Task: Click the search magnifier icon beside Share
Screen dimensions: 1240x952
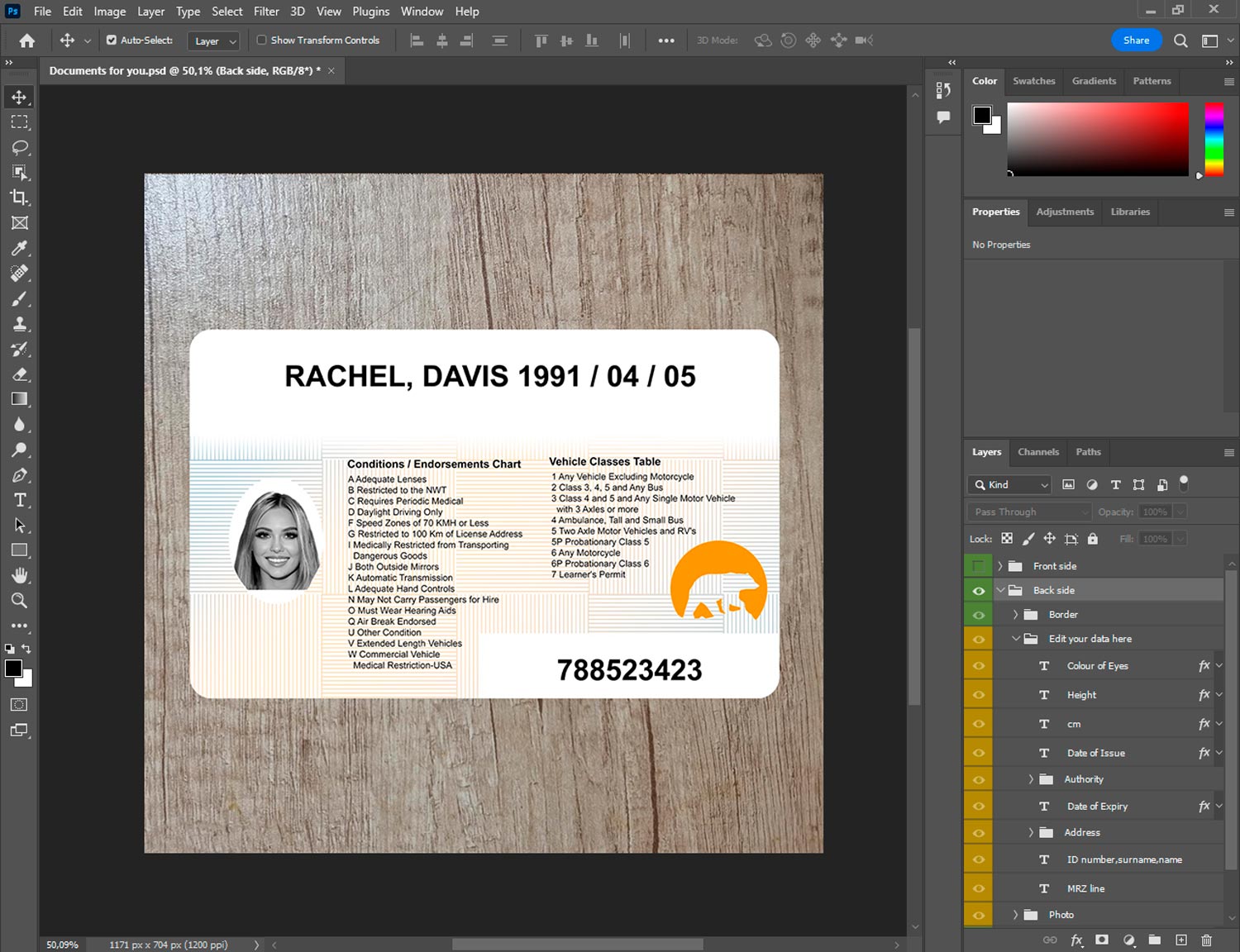Action: (1180, 40)
